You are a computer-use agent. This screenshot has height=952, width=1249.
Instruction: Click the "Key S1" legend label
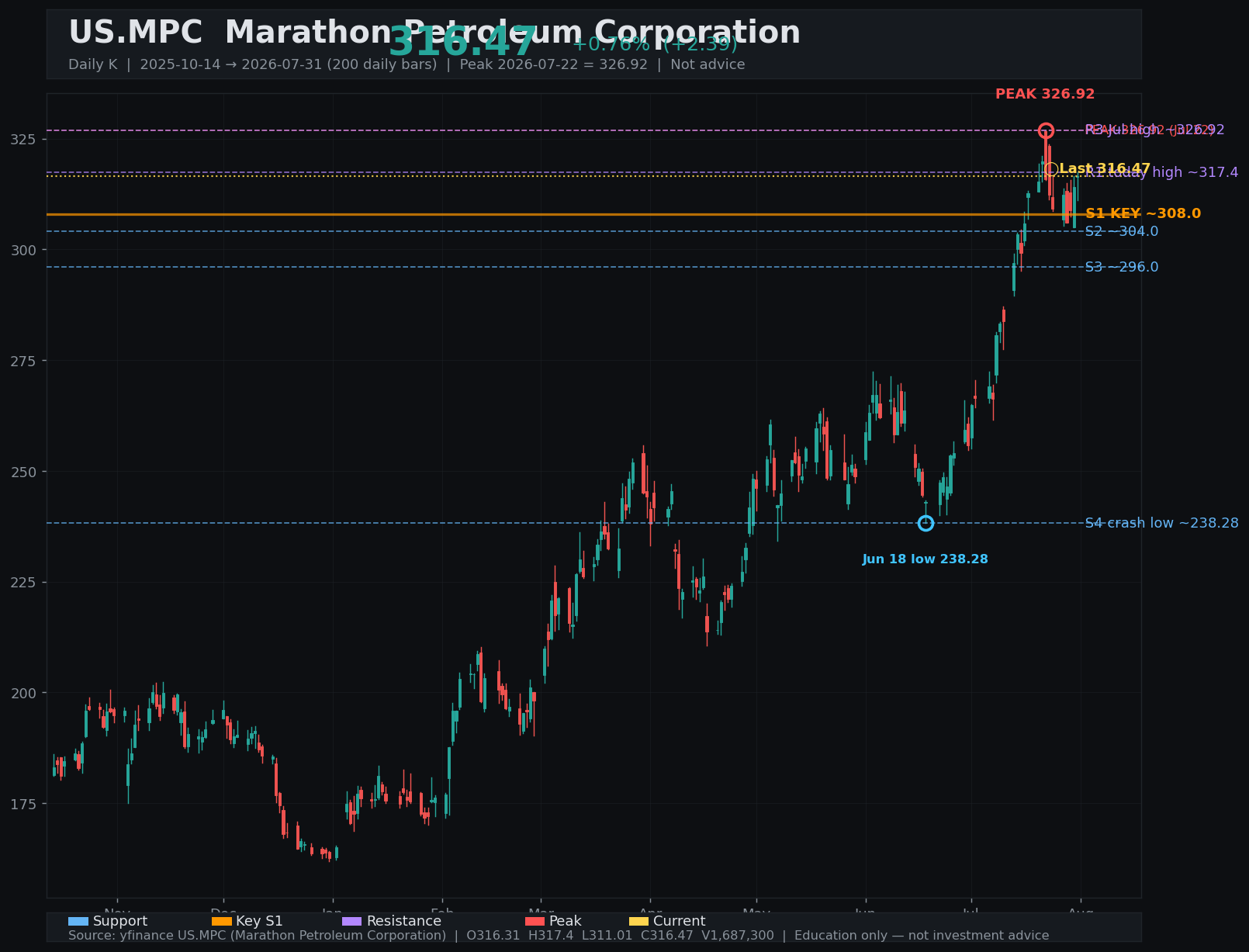coord(260,922)
